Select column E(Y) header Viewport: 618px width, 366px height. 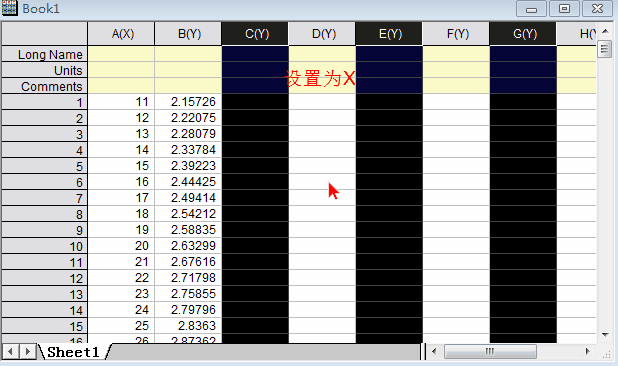(389, 34)
